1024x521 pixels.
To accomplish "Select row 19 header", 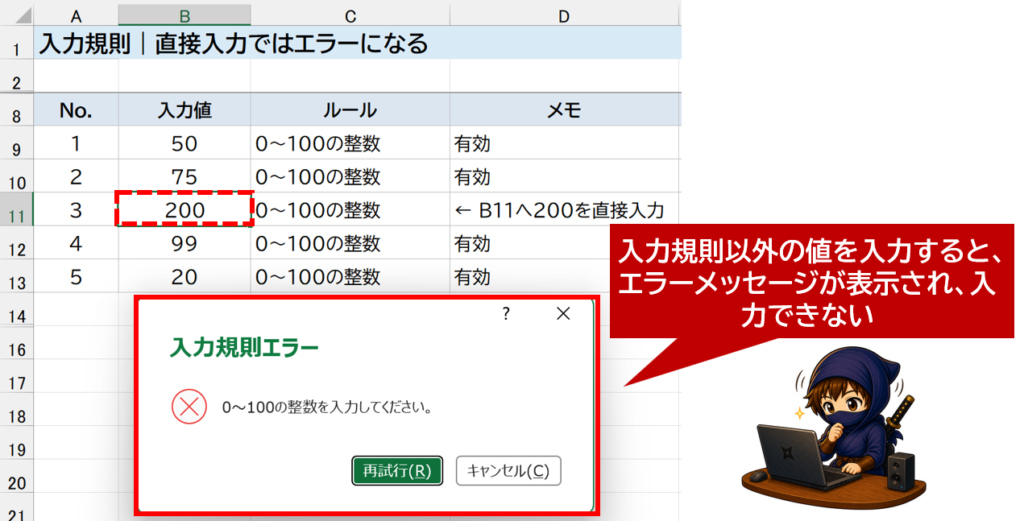I will pos(17,443).
